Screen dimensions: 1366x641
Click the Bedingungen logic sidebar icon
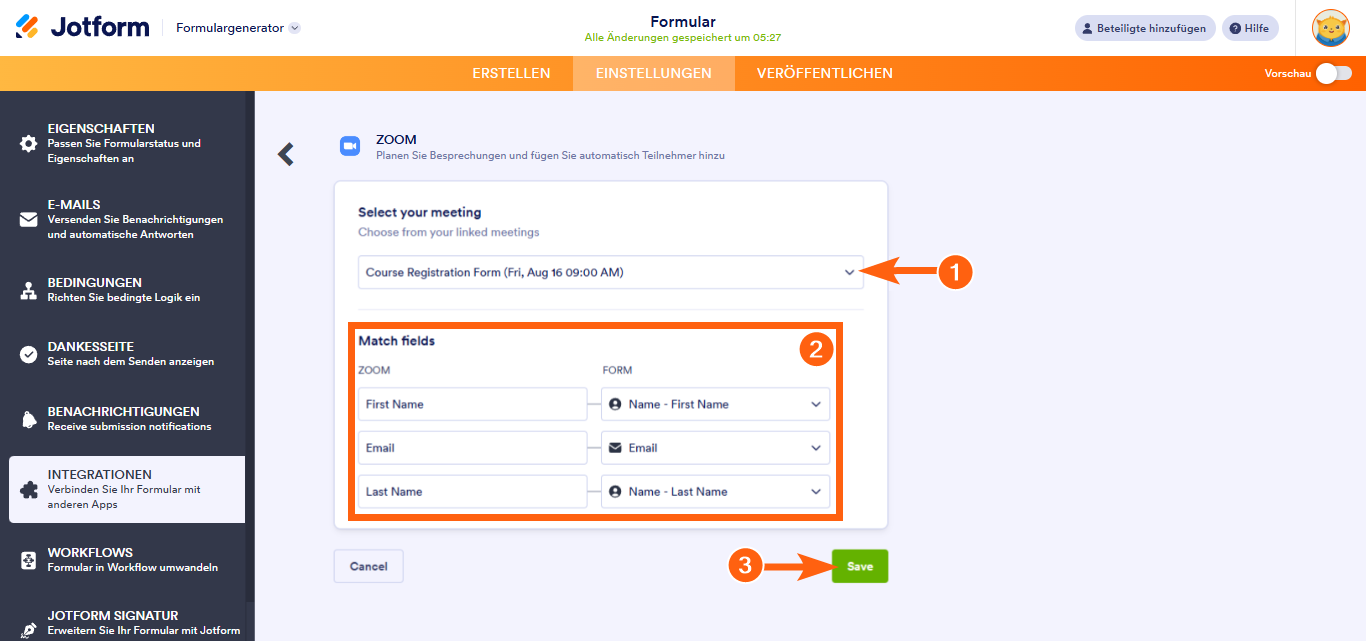point(29,290)
